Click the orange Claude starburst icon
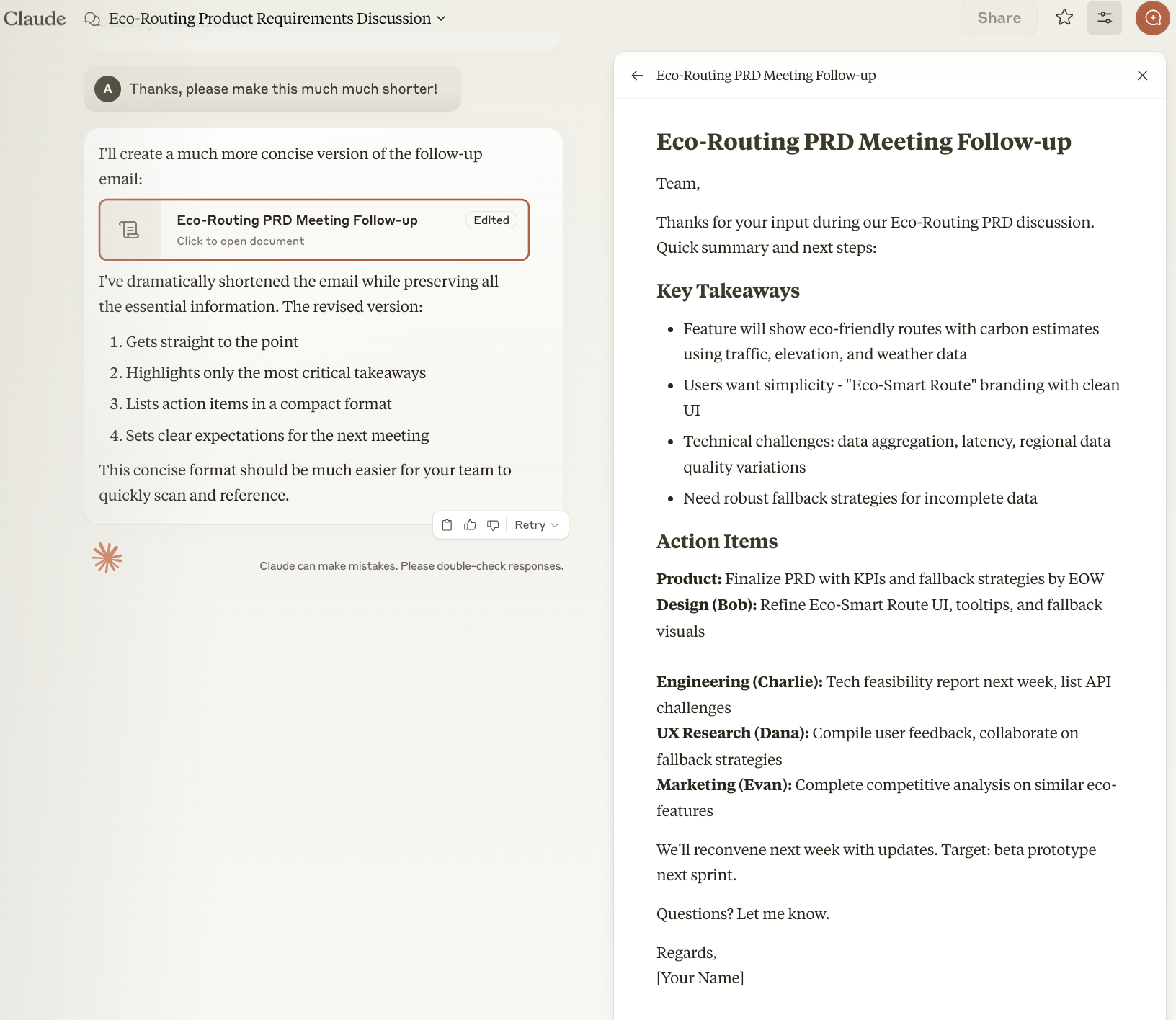The image size is (1176, 1020). [x=107, y=558]
